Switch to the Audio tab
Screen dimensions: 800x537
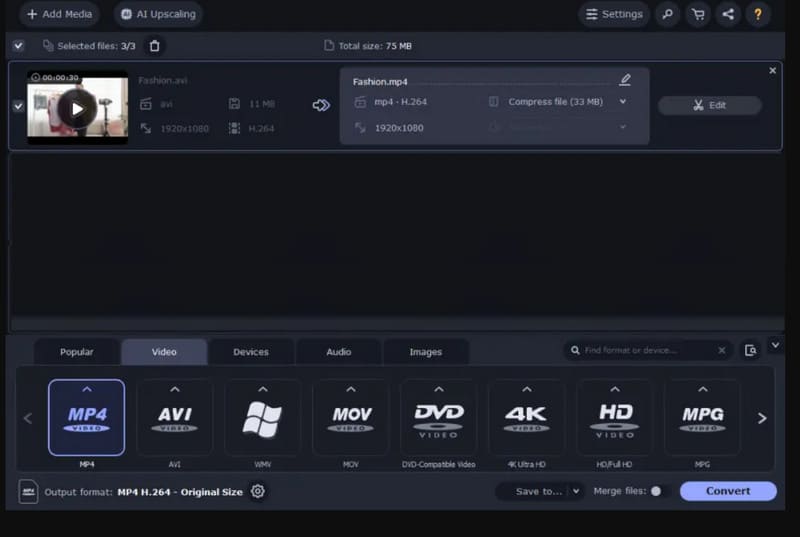(x=339, y=351)
